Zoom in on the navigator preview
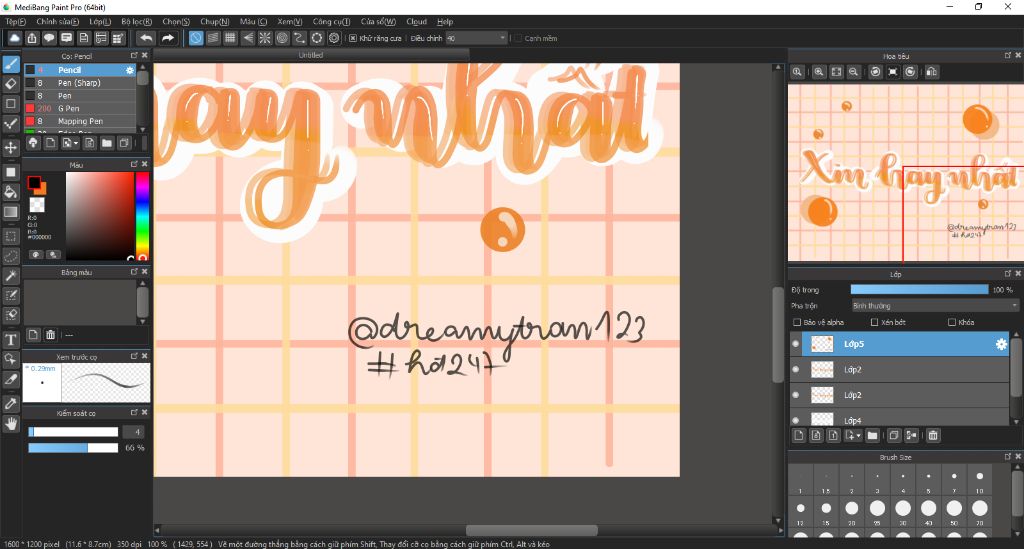The width and height of the screenshot is (1024, 549). click(818, 72)
